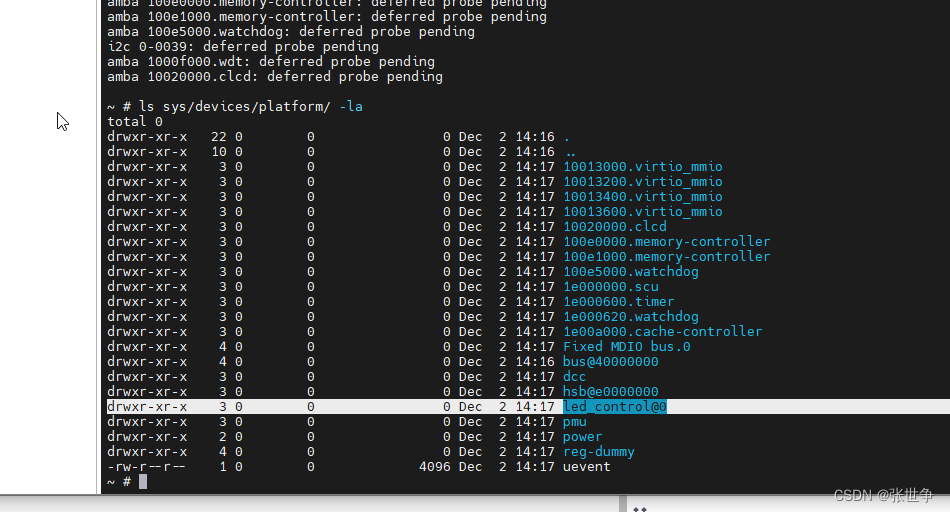Click the dcc directory name
950x512 pixels.
[574, 377]
